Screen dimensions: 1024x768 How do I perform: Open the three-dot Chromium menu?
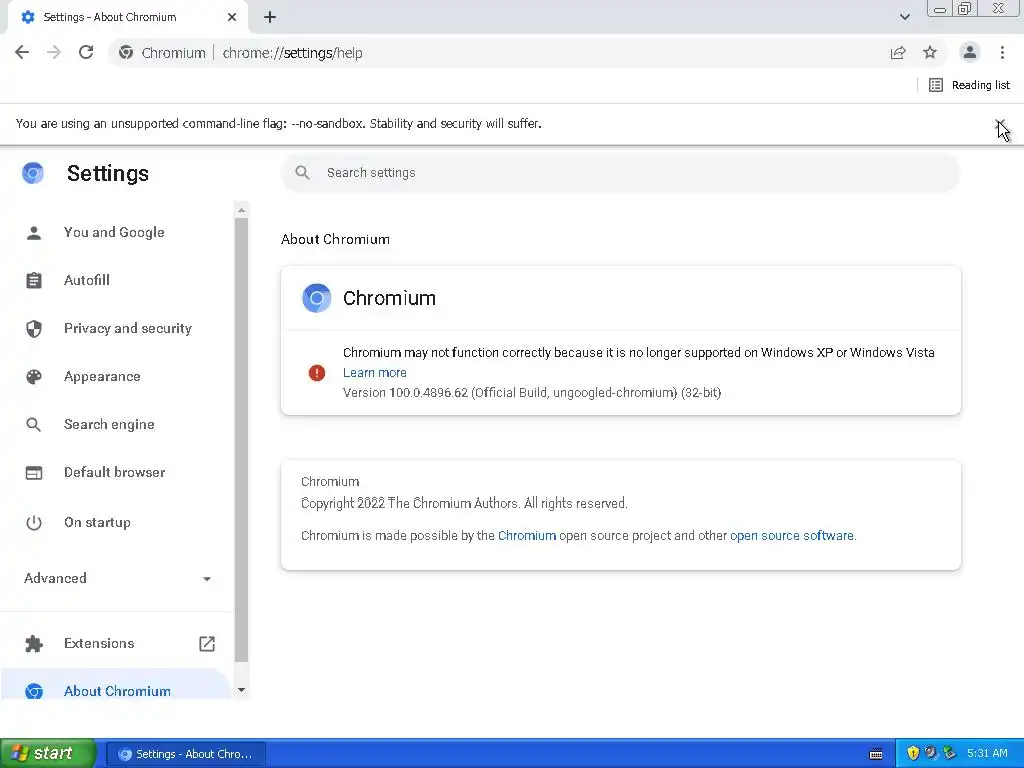[1002, 52]
